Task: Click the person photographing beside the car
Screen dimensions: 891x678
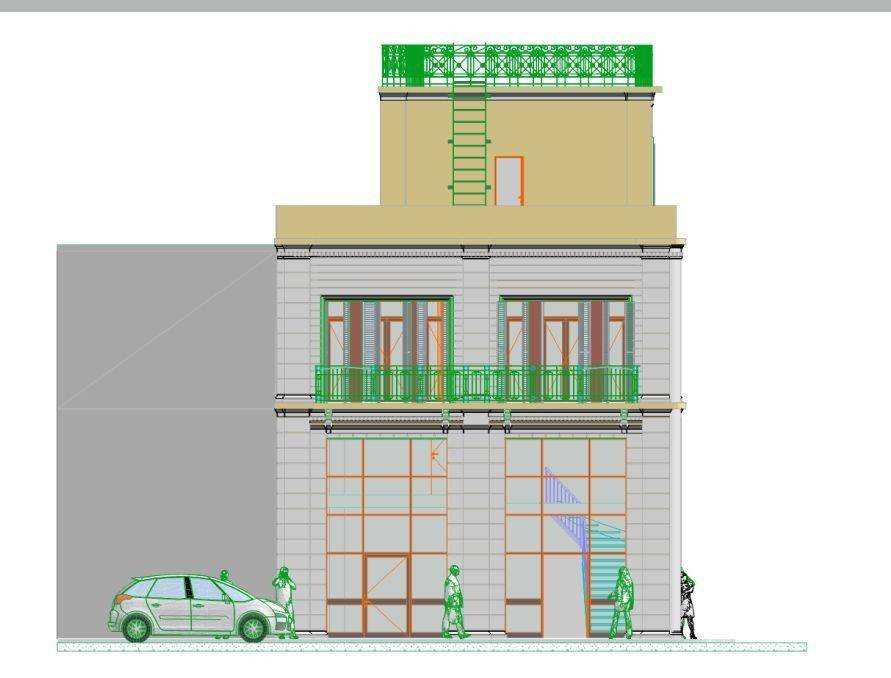Action: [x=285, y=600]
